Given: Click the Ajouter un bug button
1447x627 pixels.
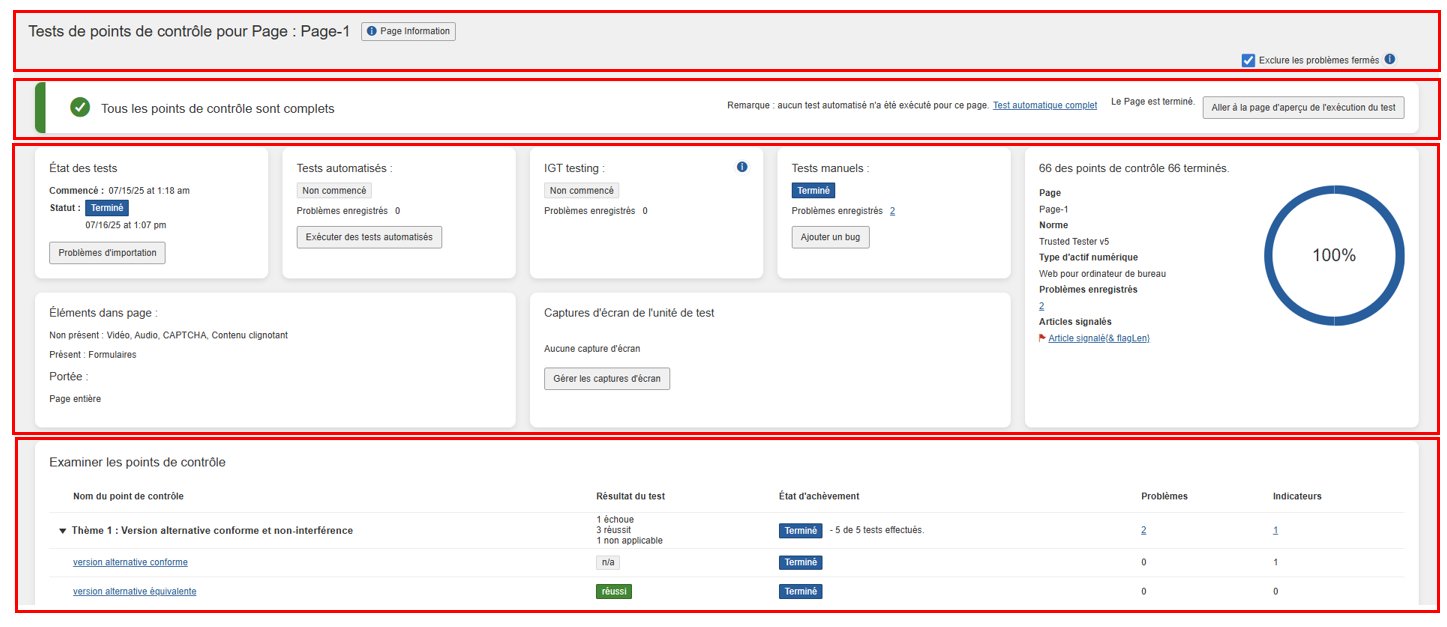Looking at the screenshot, I should [x=830, y=237].
